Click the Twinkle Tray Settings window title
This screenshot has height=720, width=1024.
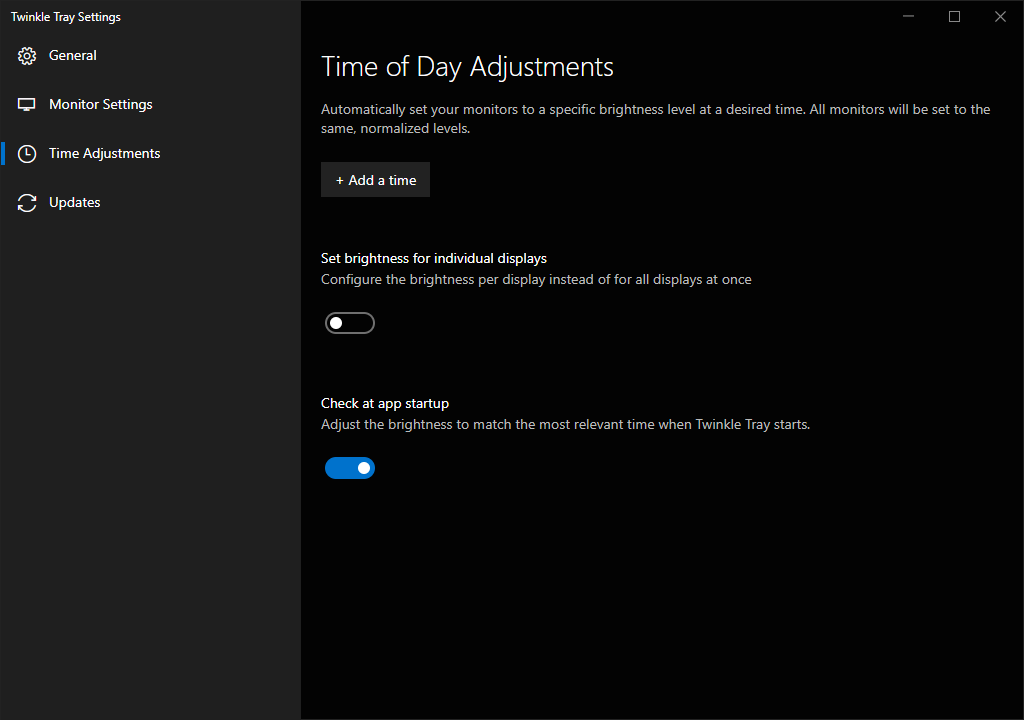(66, 17)
